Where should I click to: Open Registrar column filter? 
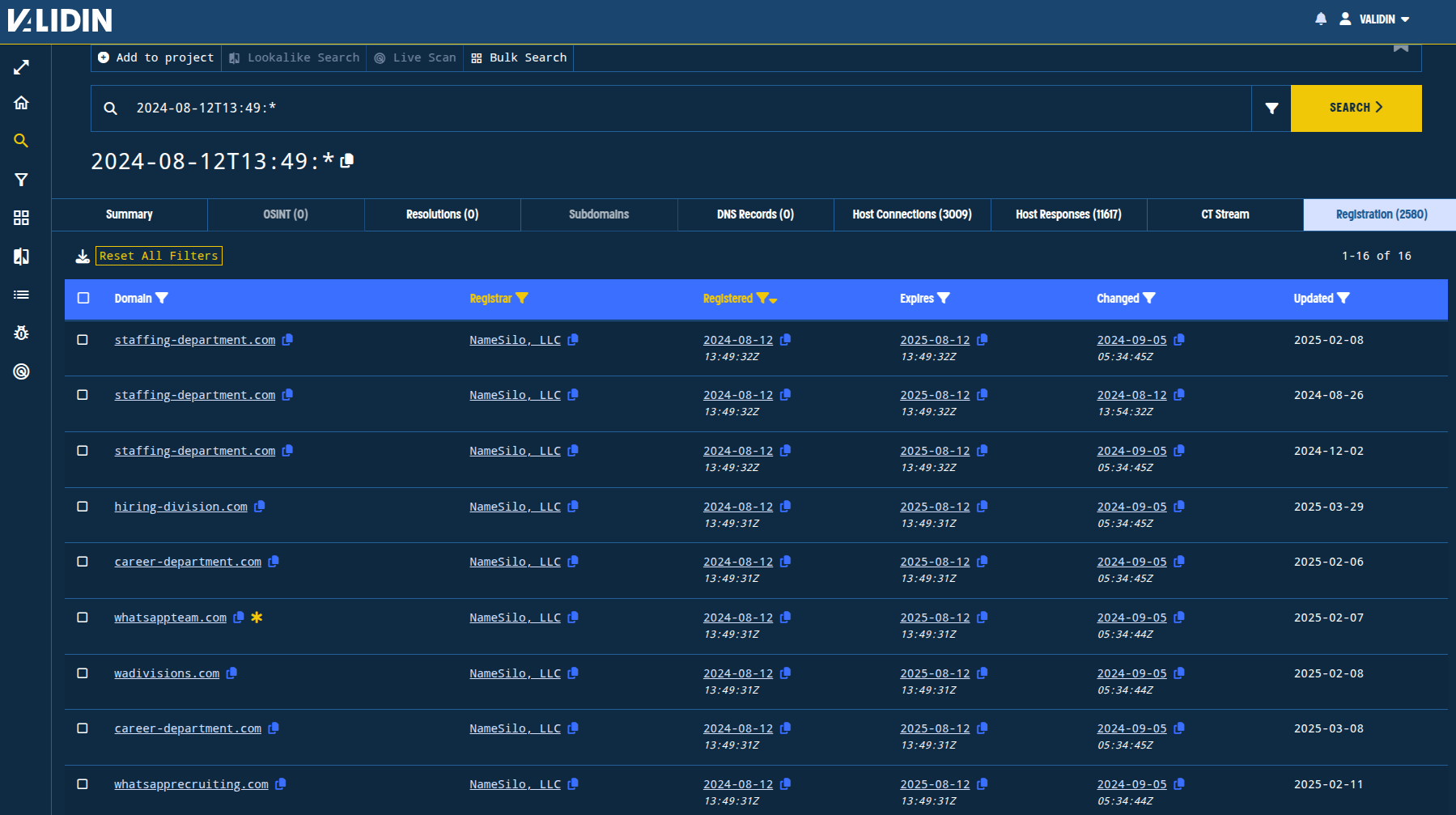pyautogui.click(x=522, y=298)
